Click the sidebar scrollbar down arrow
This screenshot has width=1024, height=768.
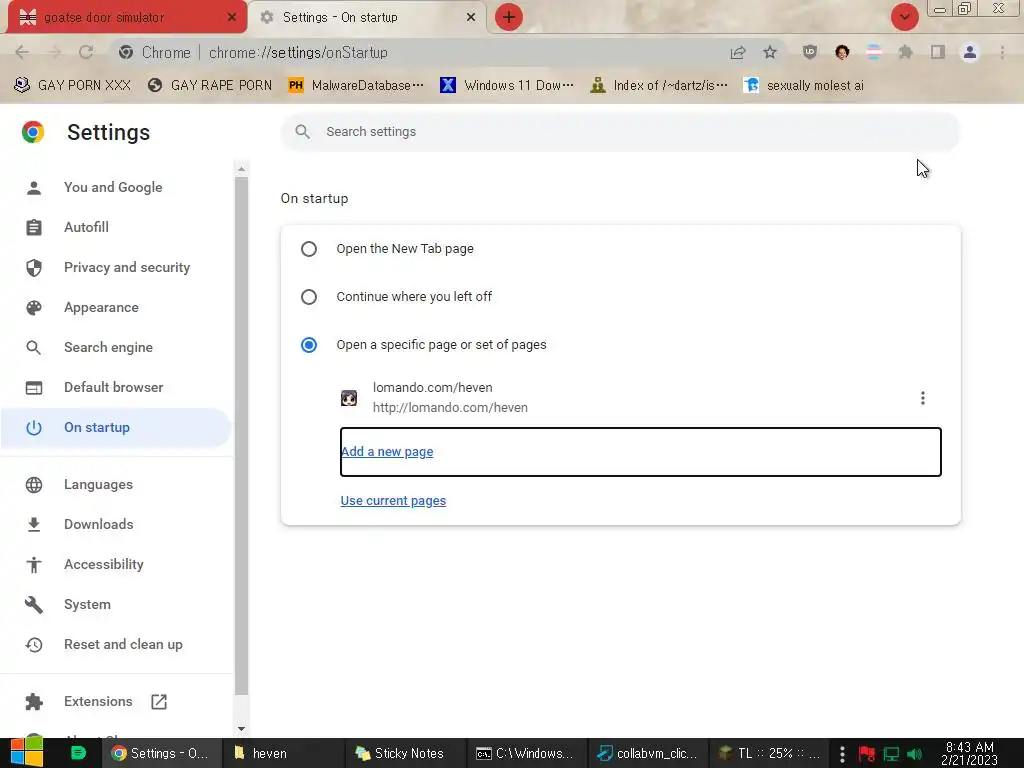[242, 728]
